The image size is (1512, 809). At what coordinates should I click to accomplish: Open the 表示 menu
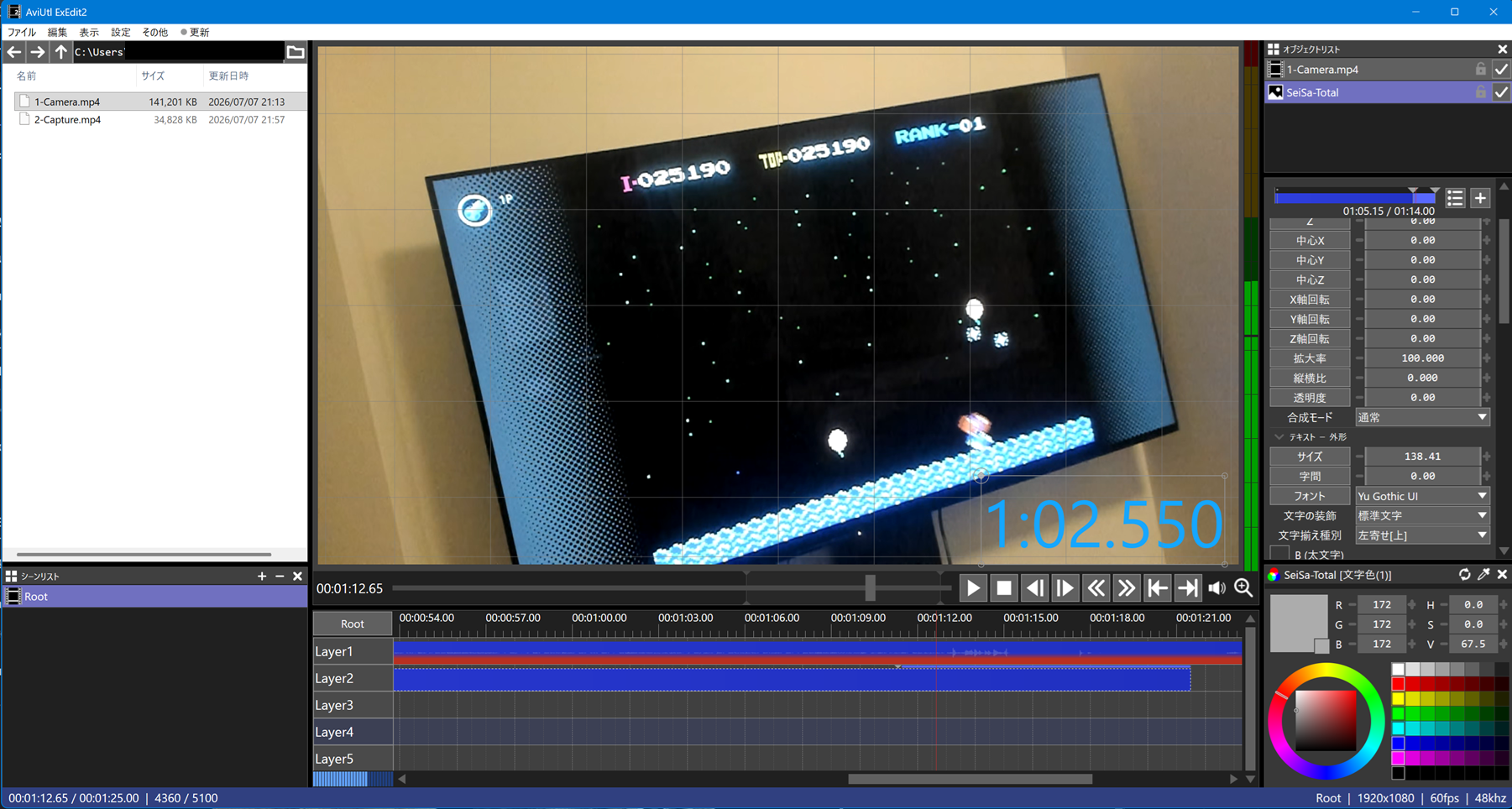tap(89, 32)
